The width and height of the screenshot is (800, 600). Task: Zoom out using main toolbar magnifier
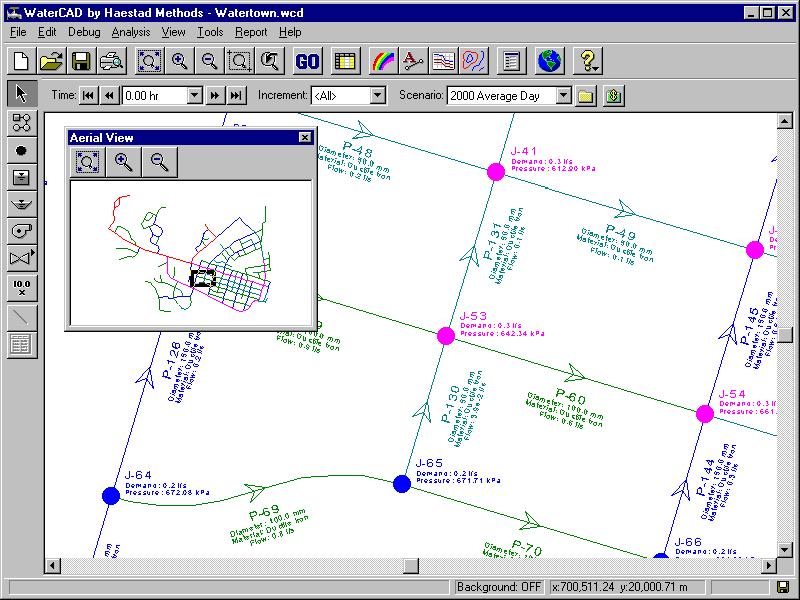pyautogui.click(x=210, y=61)
